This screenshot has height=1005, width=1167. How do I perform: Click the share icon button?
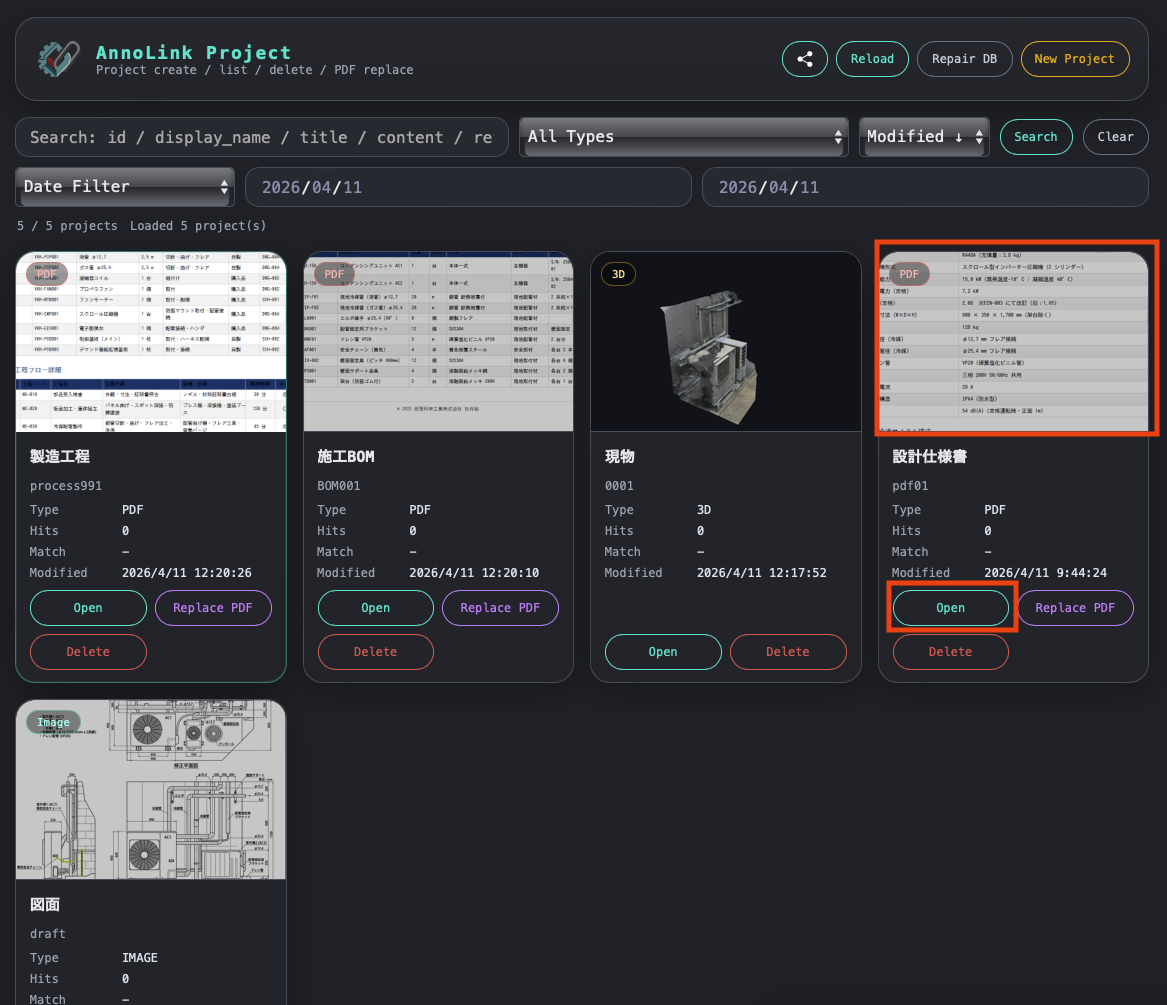click(805, 59)
